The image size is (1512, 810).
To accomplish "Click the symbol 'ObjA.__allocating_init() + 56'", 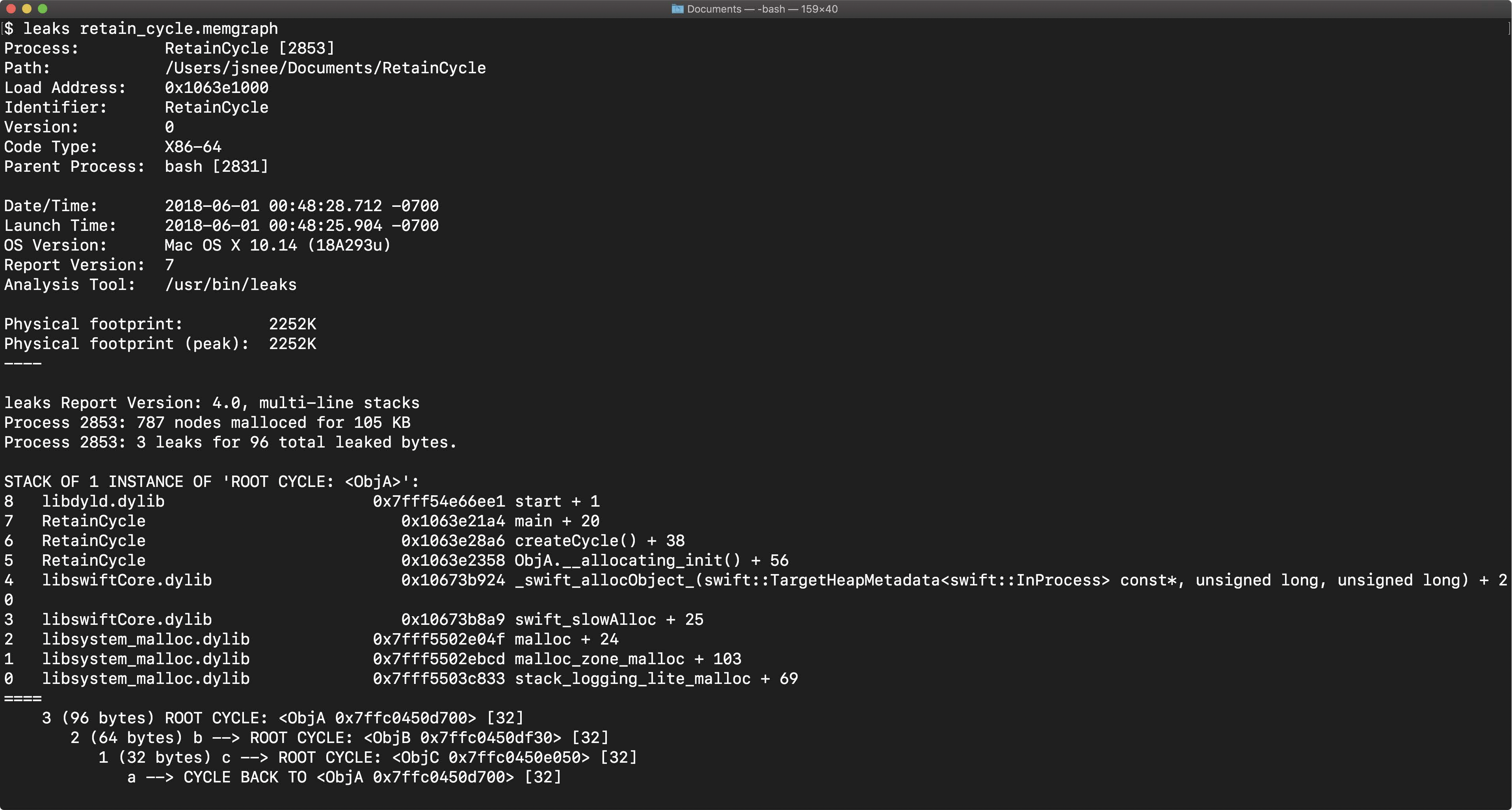I will (651, 561).
